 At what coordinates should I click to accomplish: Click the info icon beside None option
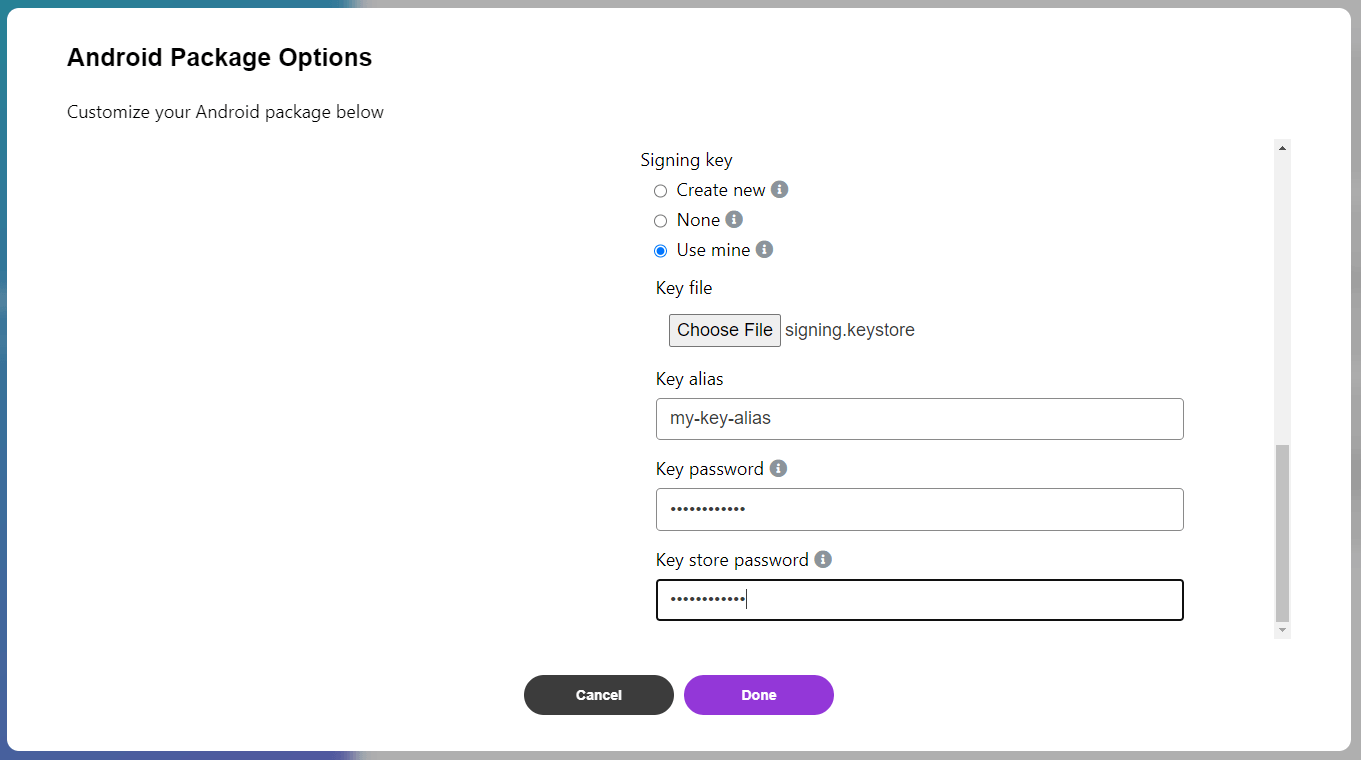pyautogui.click(x=734, y=219)
